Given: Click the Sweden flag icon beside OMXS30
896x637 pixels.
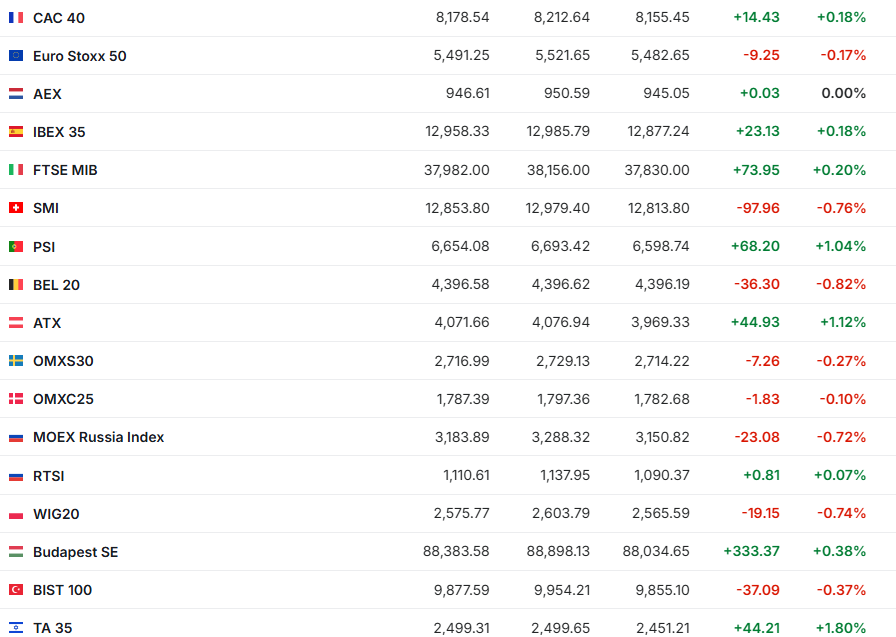Looking at the screenshot, I should [16, 361].
